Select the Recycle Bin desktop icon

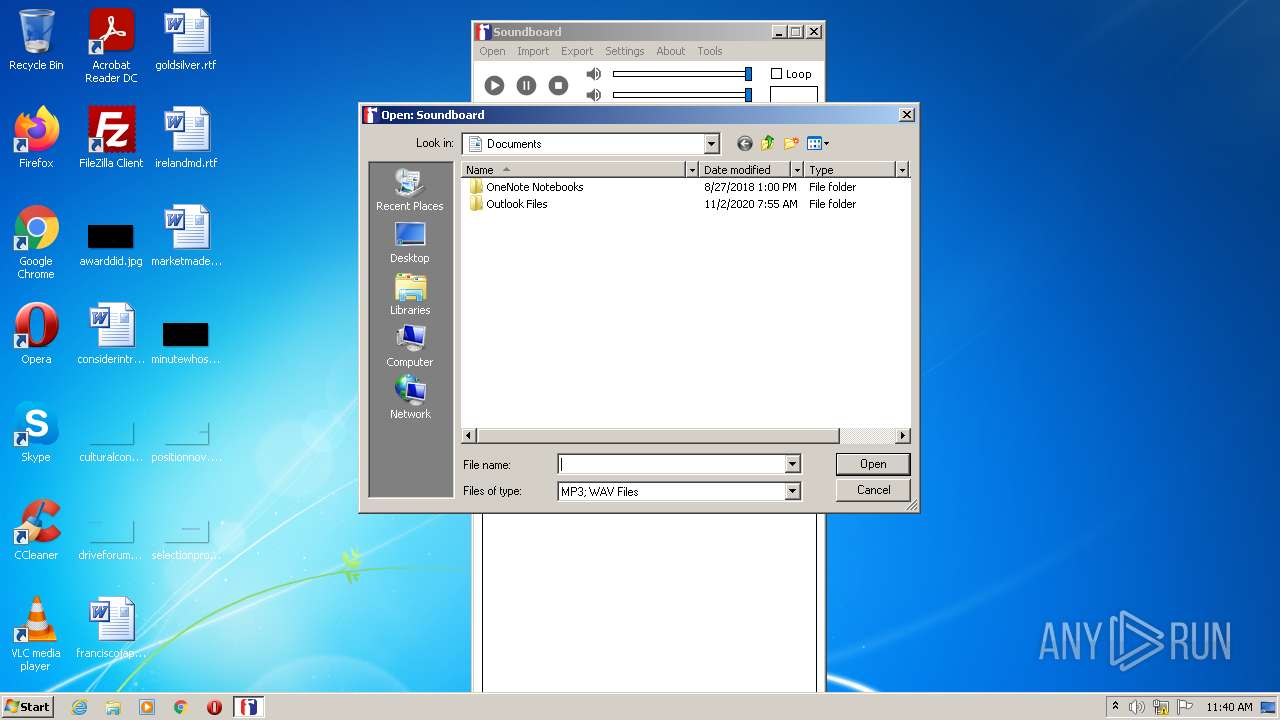[x=36, y=41]
